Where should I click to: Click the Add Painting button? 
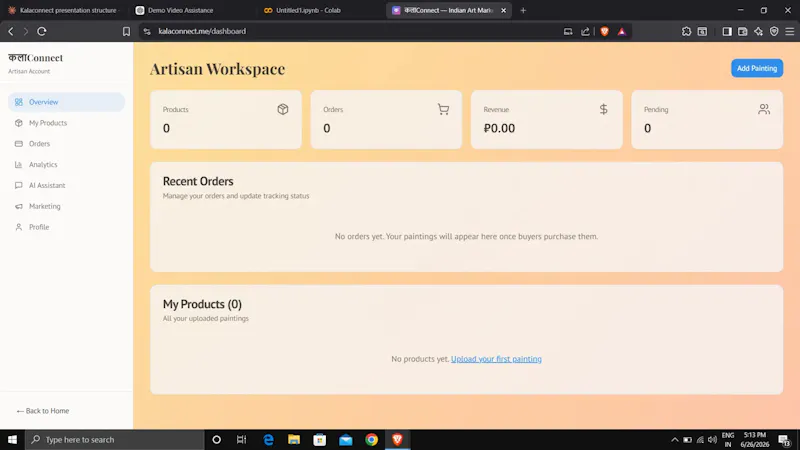(757, 68)
